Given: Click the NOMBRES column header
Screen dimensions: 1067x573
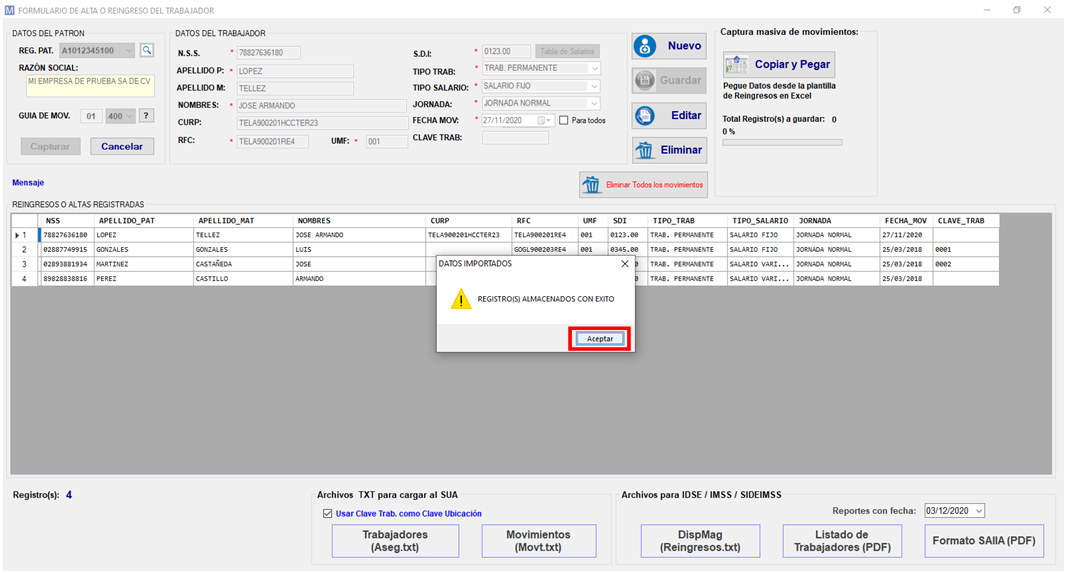Looking at the screenshot, I should [359, 220].
